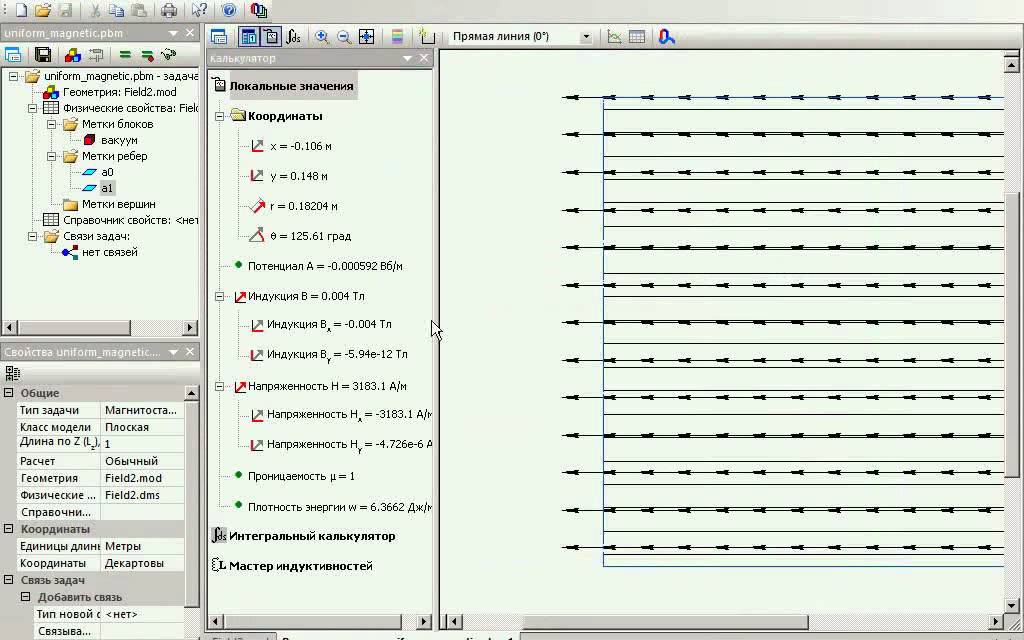This screenshot has width=1024, height=640.
Task: Click the New document icon
Action: tap(22, 10)
